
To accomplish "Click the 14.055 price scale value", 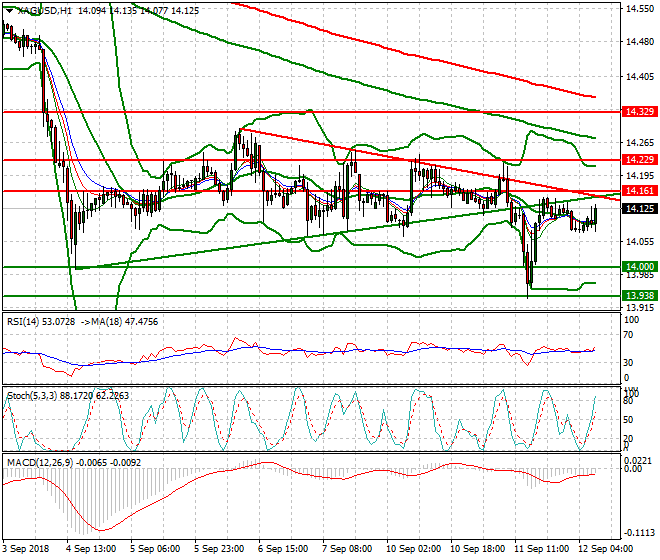I will 640,242.
